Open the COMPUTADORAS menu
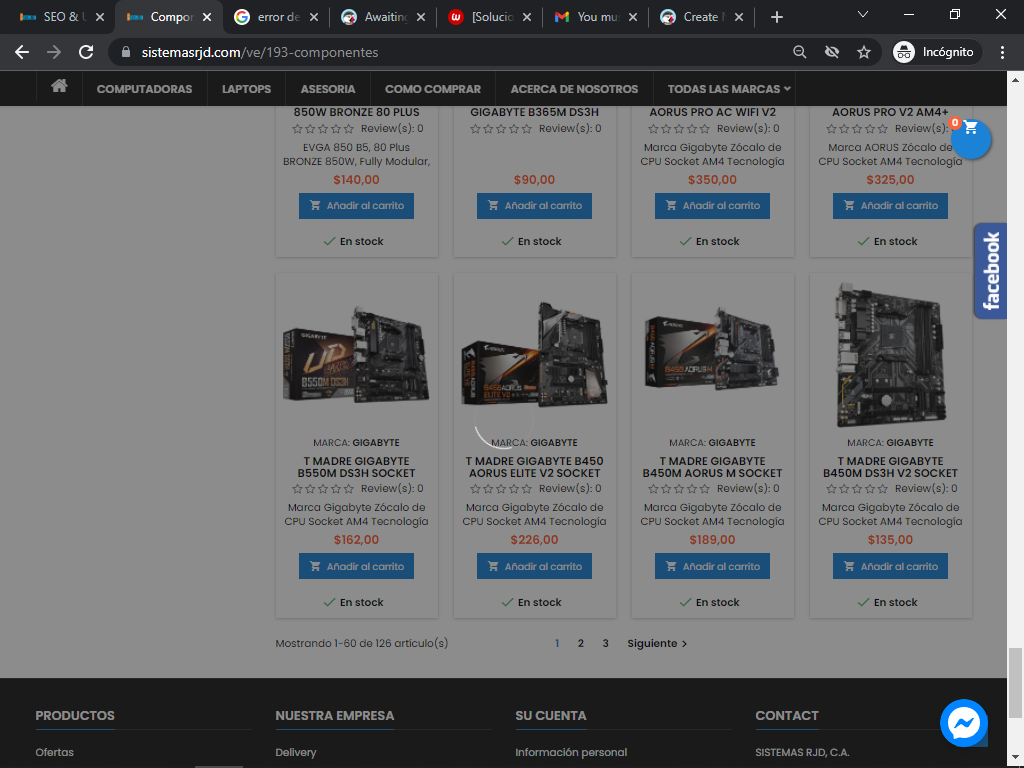Screen dimensions: 1024x768 coord(144,89)
